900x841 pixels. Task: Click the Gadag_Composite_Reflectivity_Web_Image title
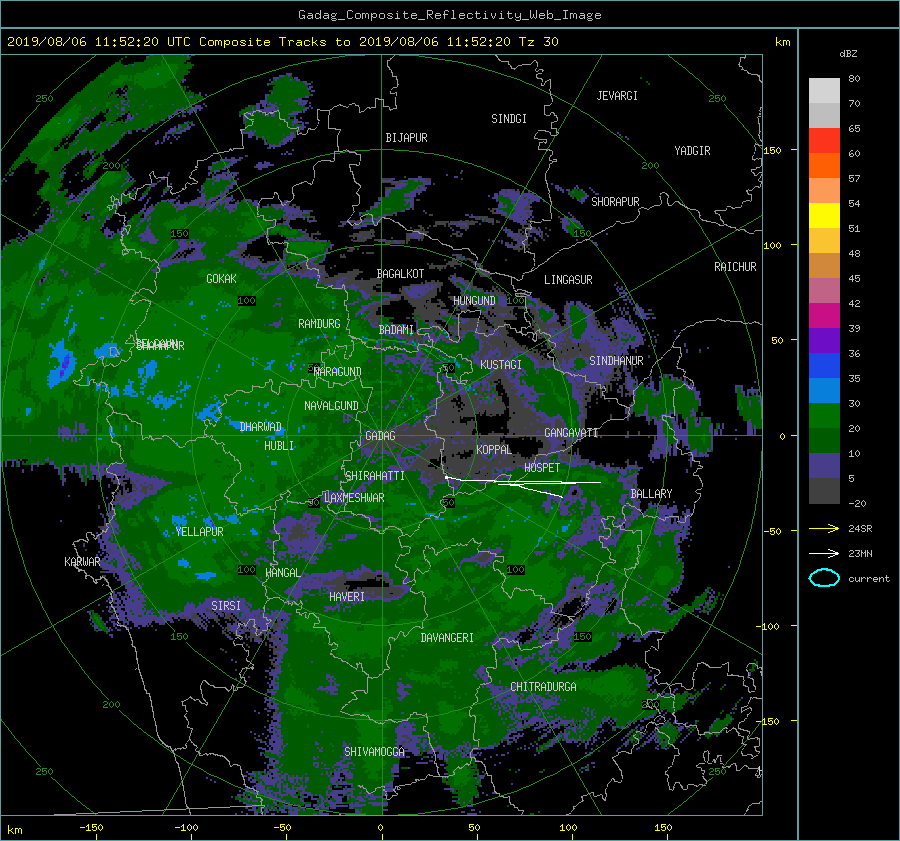pos(449,15)
